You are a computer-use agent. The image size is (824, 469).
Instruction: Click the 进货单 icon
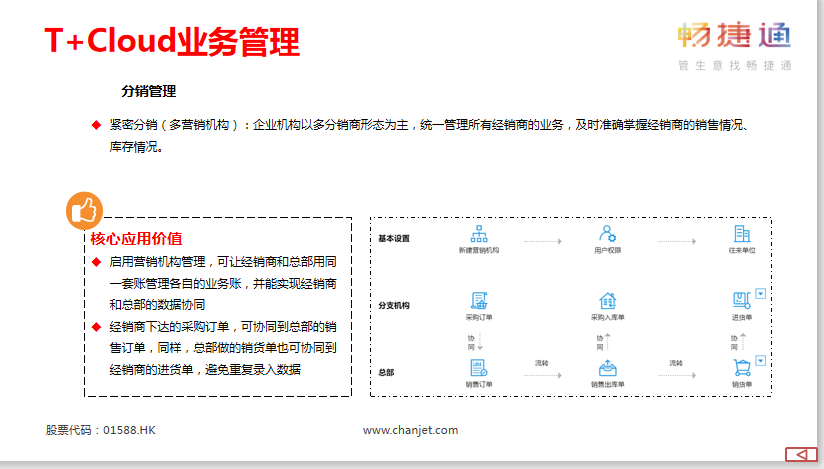coord(741,301)
